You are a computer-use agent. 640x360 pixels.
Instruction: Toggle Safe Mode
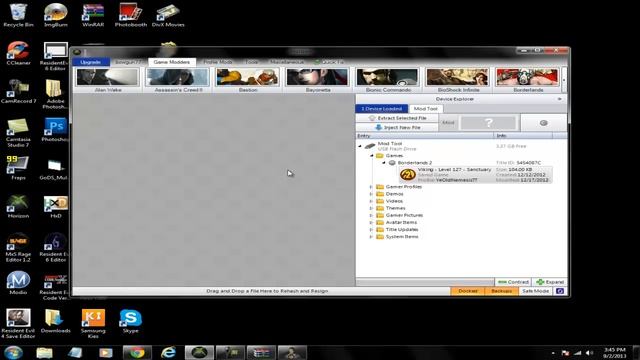535,291
